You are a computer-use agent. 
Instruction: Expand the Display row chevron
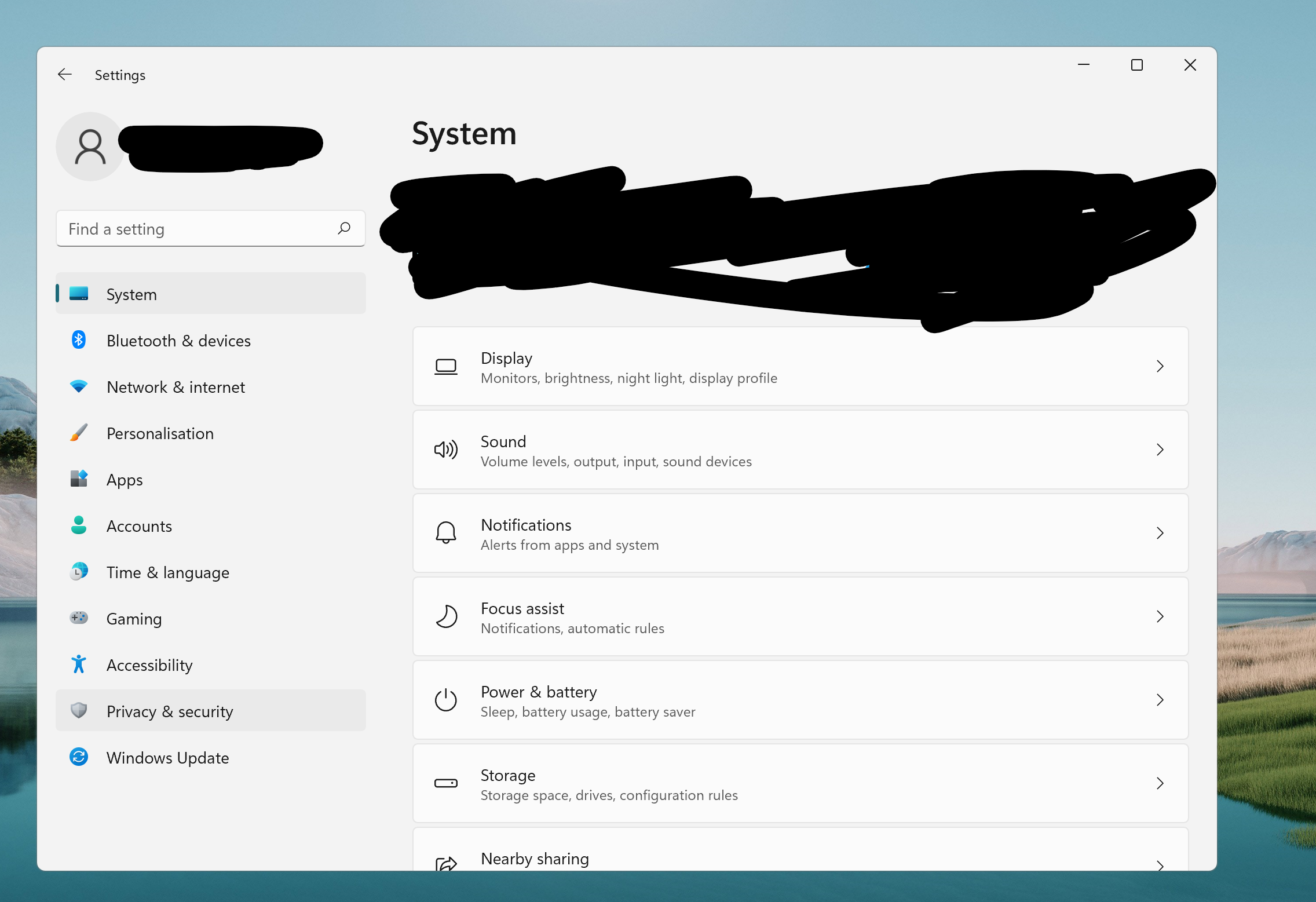point(1160,366)
